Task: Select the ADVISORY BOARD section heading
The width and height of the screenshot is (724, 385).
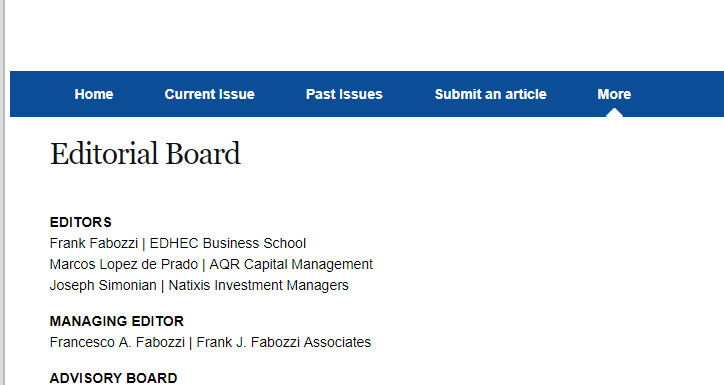Action: pyautogui.click(x=114, y=378)
